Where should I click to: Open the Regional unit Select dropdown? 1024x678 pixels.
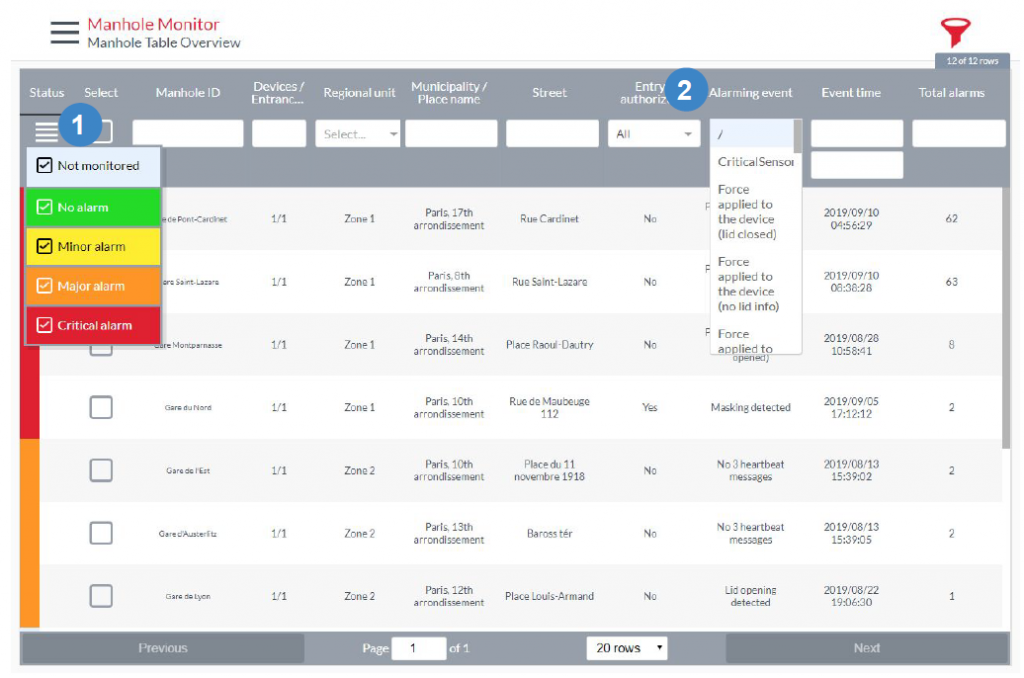(360, 134)
